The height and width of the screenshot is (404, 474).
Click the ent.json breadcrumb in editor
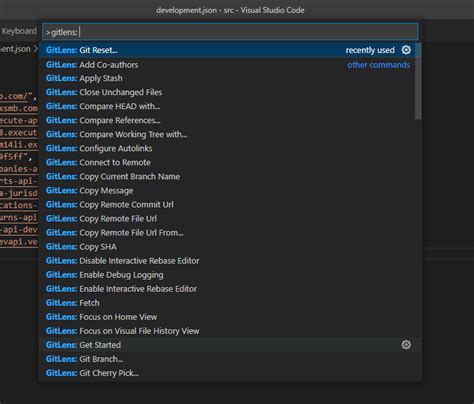(x=15, y=49)
